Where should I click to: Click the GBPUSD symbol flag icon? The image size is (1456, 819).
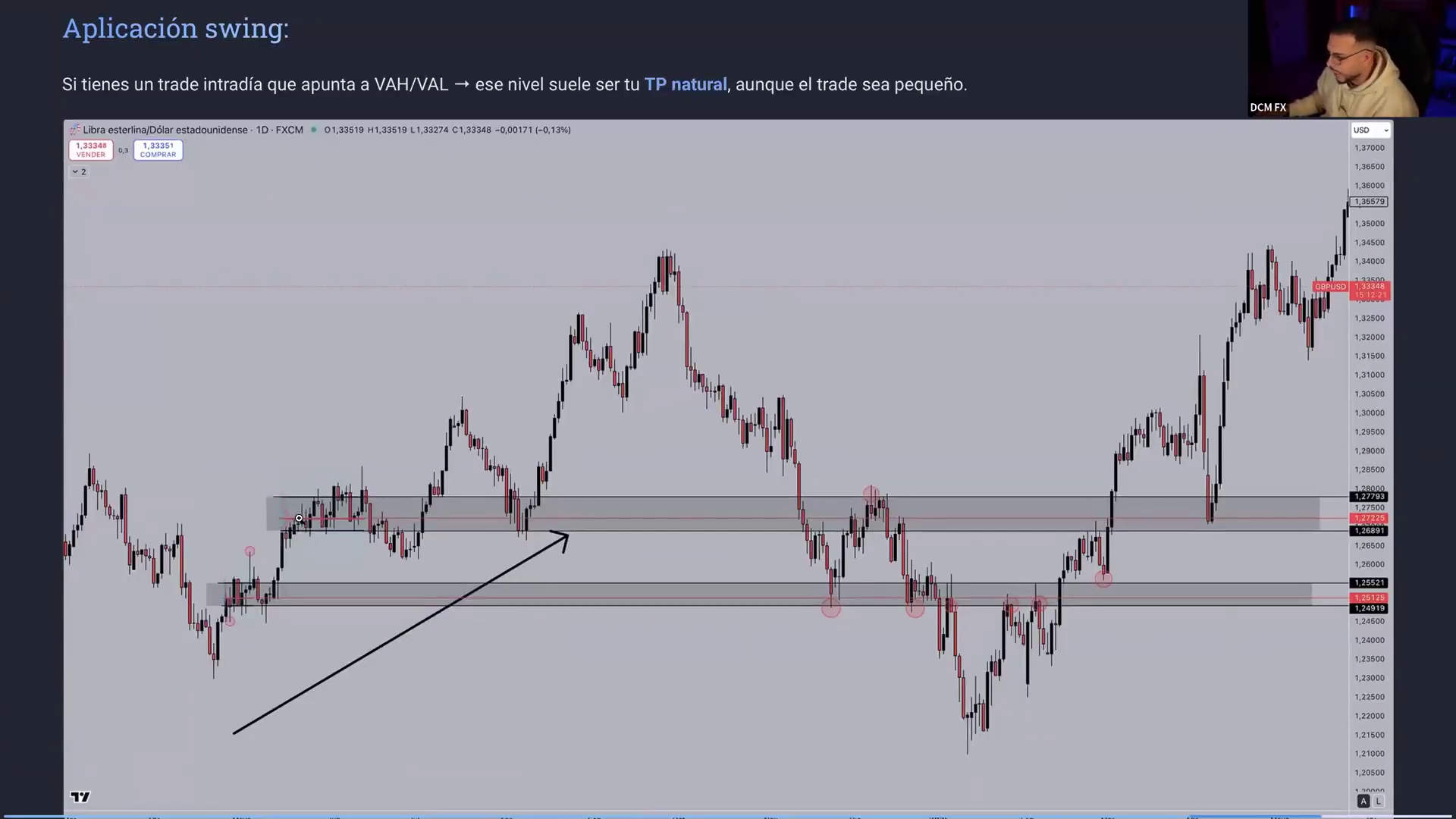coord(74,130)
